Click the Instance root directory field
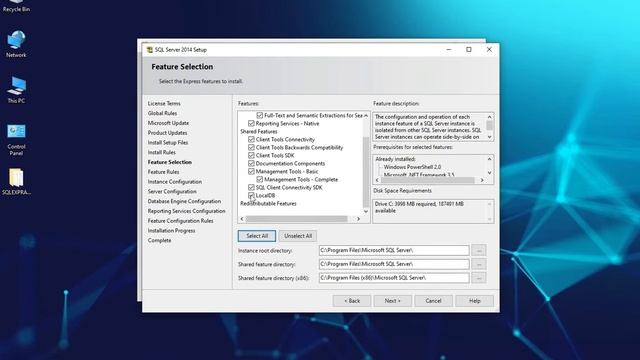This screenshot has height=360, width=640. click(x=394, y=250)
